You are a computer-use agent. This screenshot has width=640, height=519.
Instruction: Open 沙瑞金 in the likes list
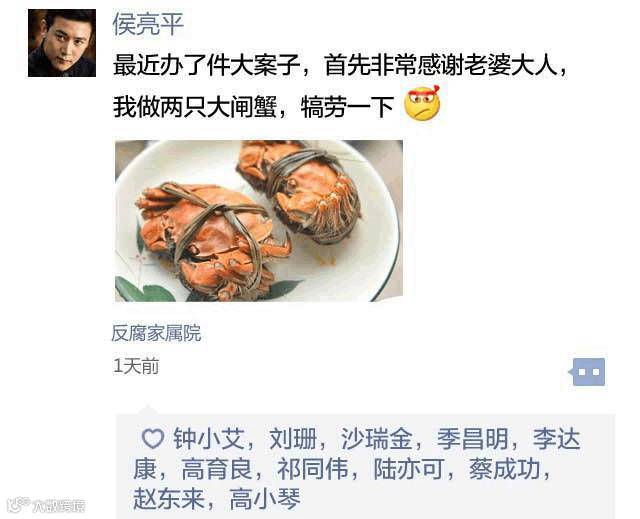377,439
